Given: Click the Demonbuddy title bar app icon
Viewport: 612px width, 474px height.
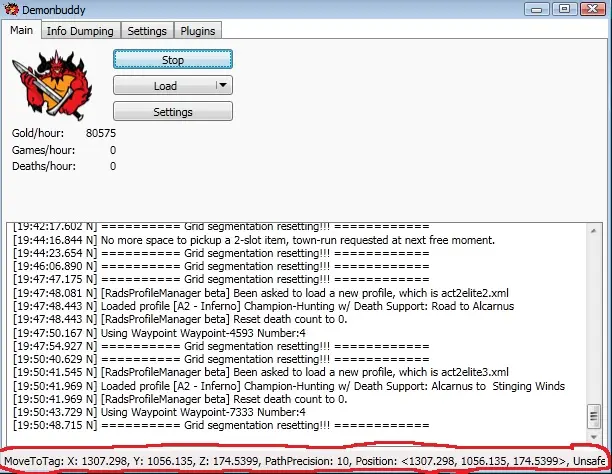Looking at the screenshot, I should tap(11, 9).
